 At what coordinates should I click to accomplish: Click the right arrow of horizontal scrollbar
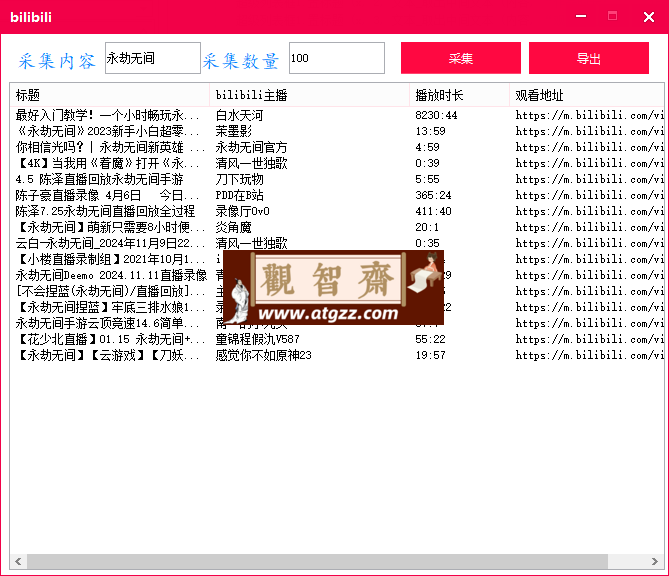click(655, 561)
